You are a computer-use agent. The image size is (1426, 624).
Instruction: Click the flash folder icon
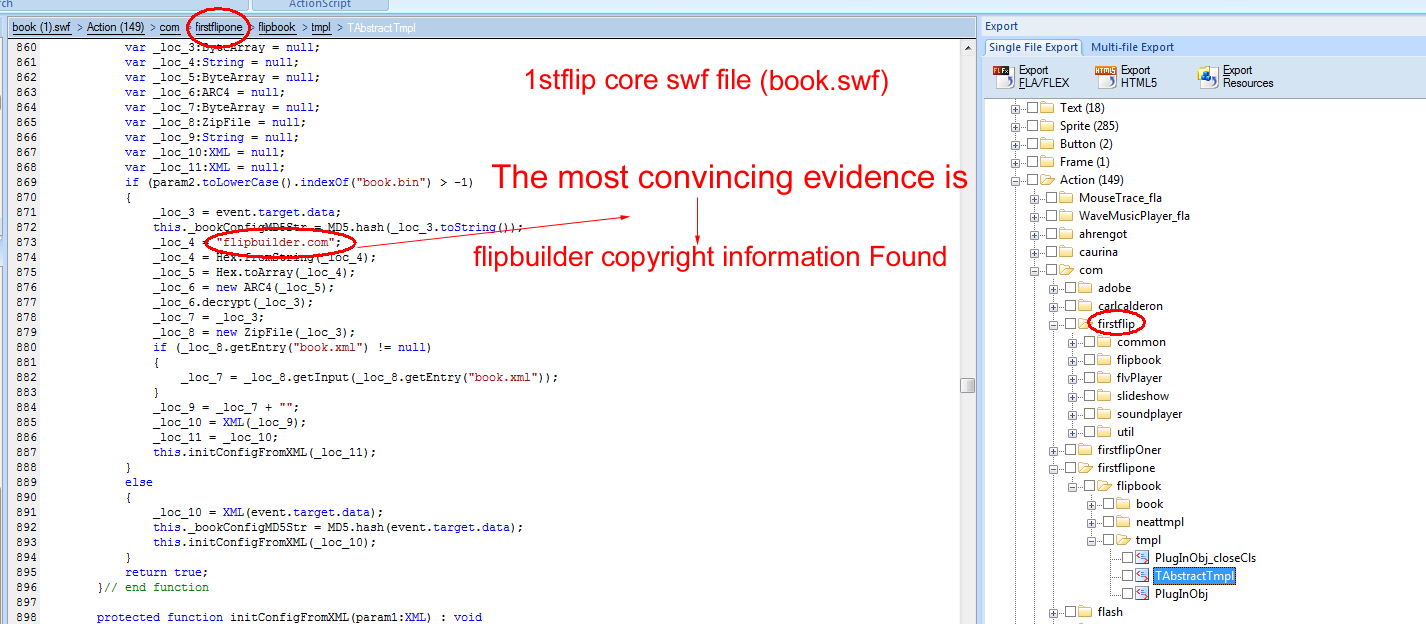pos(1085,612)
